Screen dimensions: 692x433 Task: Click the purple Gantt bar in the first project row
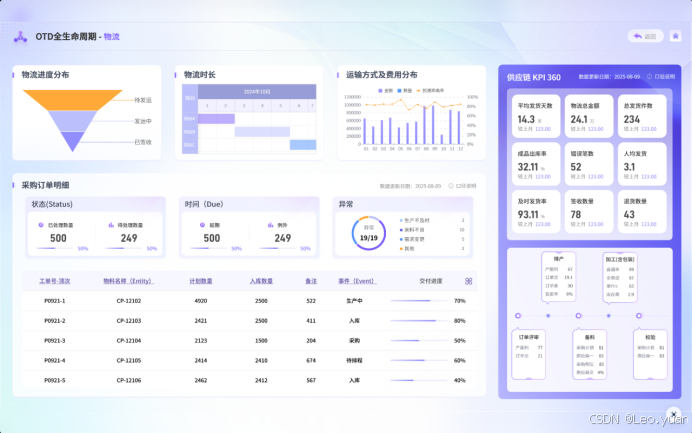[216, 119]
